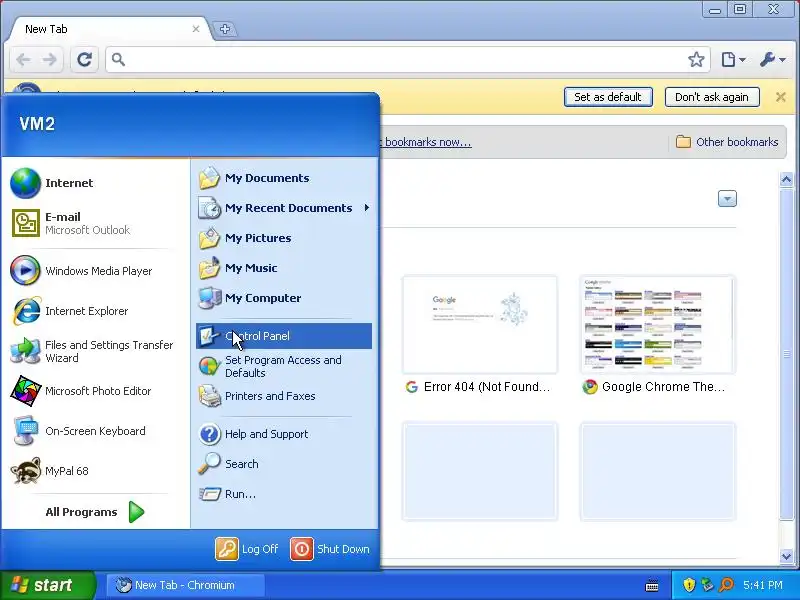Focus the Chromium address bar
Viewport: 800px width, 600px height.
(x=403, y=60)
